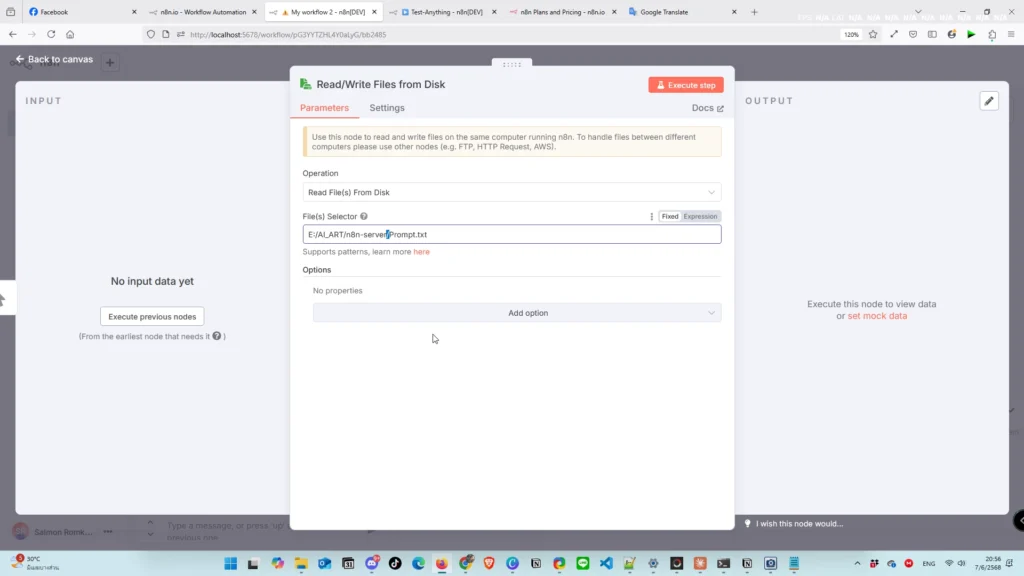
Task: Click the File(s) Selector help question icon
Action: pyautogui.click(x=364, y=216)
